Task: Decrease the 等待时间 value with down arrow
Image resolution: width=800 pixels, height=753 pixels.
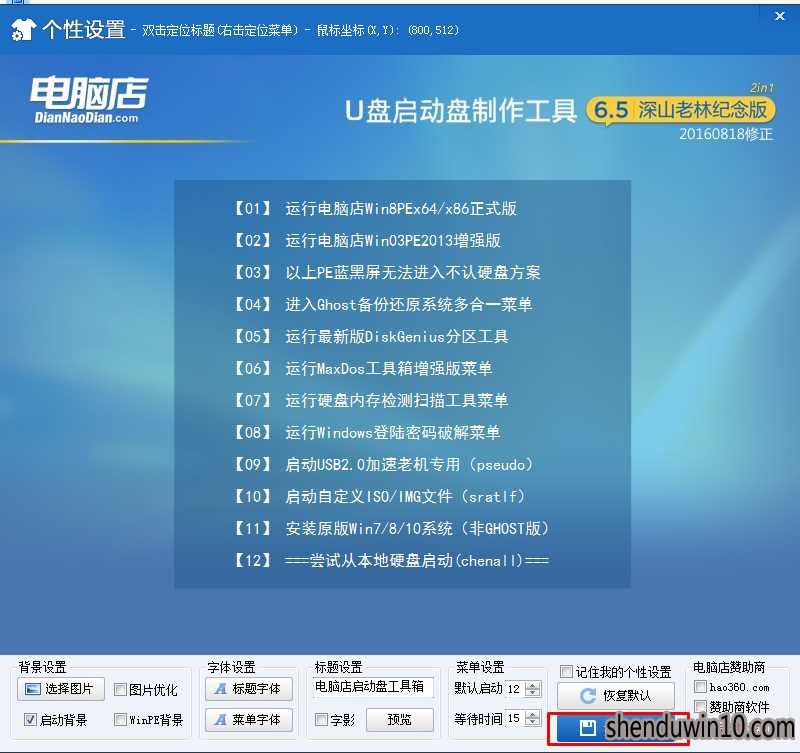Action: tap(533, 722)
